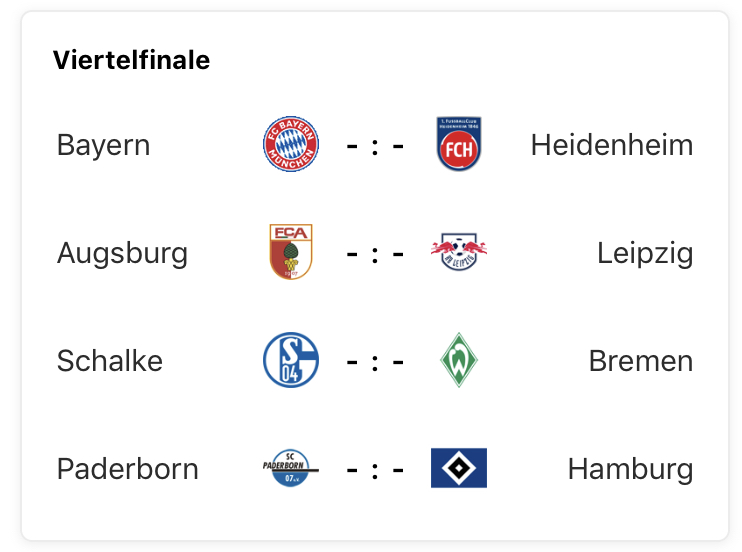Image resolution: width=742 pixels, height=552 pixels.
Task: Click the Heidenheim team name
Action: pyautogui.click(x=611, y=145)
